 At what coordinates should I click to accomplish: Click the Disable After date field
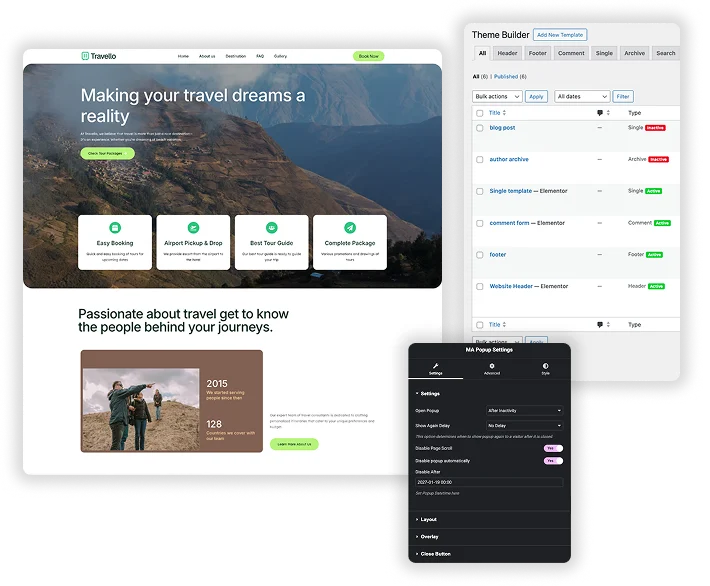tap(489, 482)
